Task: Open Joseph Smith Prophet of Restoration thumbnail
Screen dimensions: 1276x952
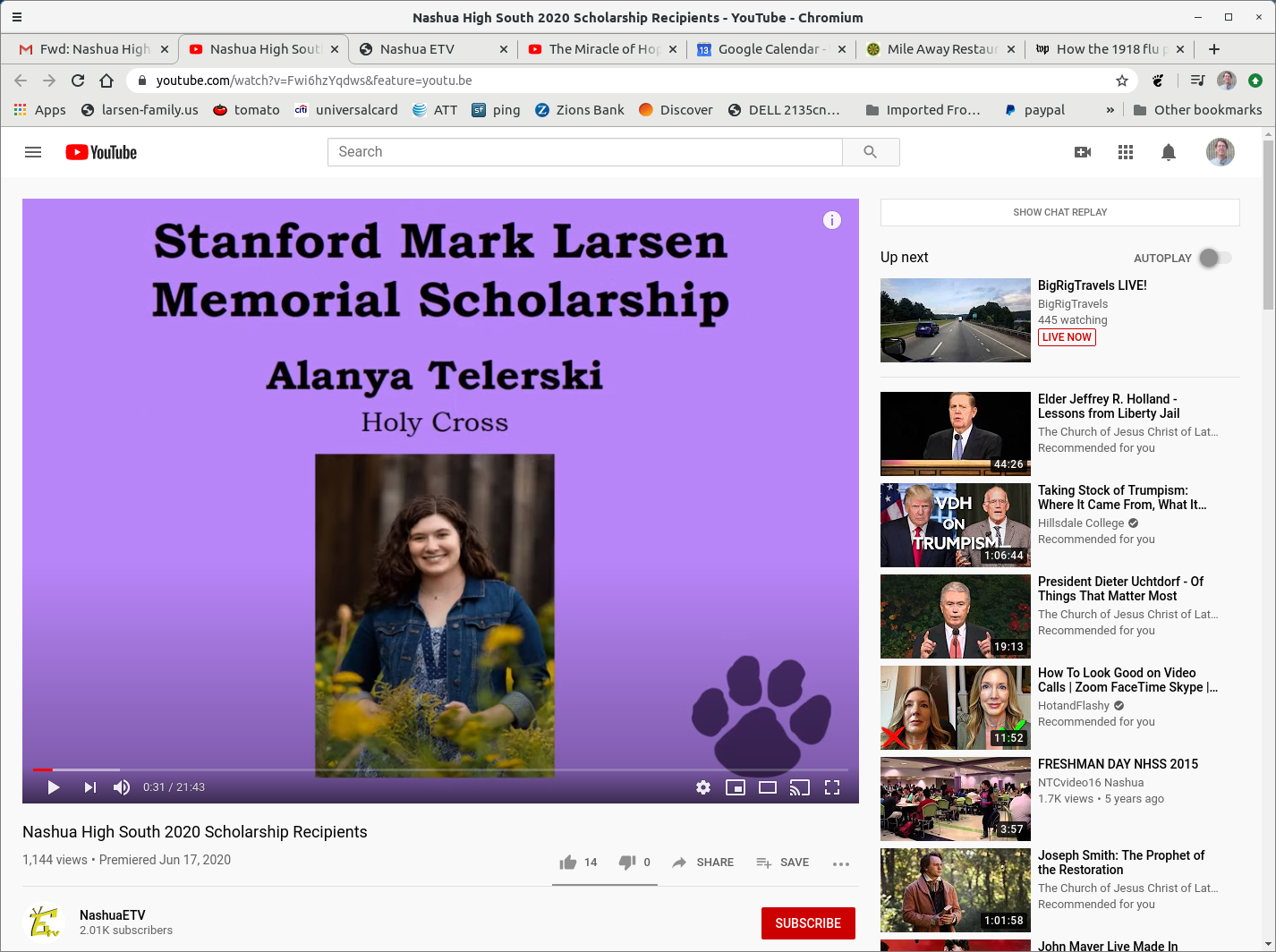Action: pyautogui.click(x=956, y=890)
